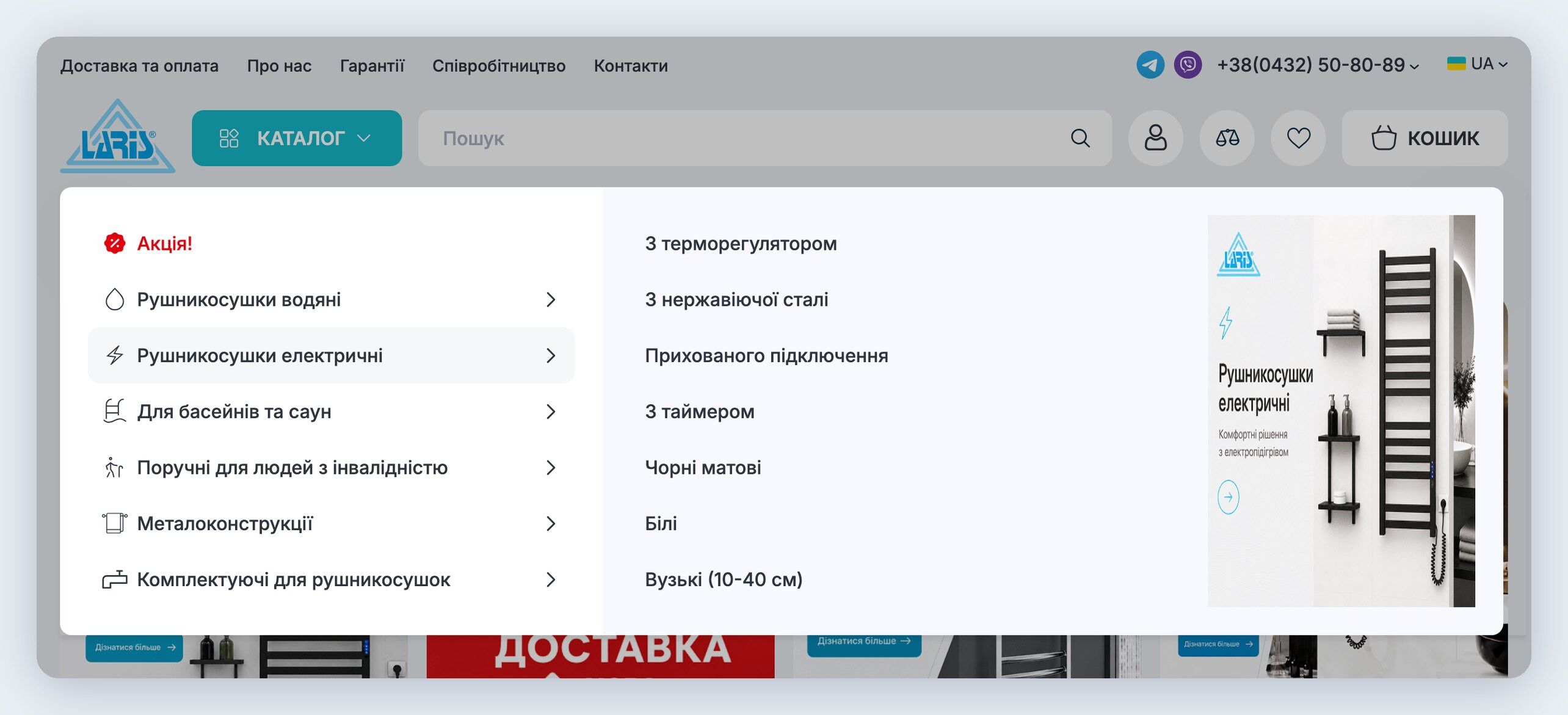Focus the Пошук search field
The height and width of the screenshot is (715, 1568).
tap(764, 138)
